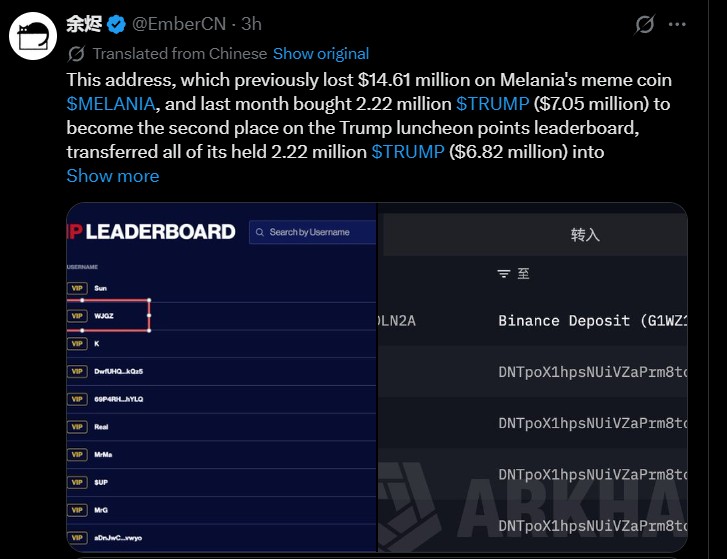This screenshot has width=727, height=559.
Task: Click the VIP badge beside Sun
Action: 77,288
